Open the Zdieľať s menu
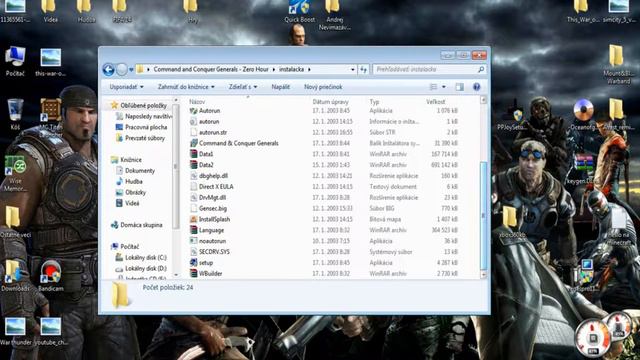 pyautogui.click(x=243, y=87)
